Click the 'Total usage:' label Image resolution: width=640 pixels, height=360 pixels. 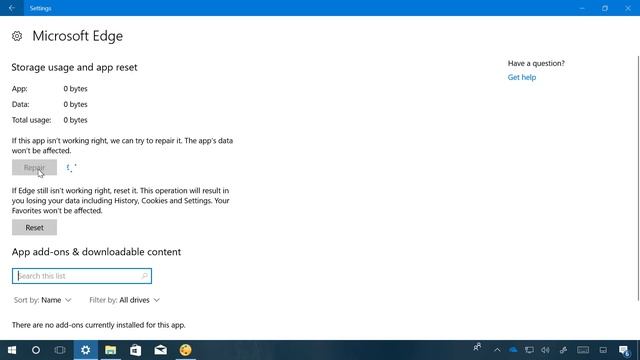click(31, 120)
